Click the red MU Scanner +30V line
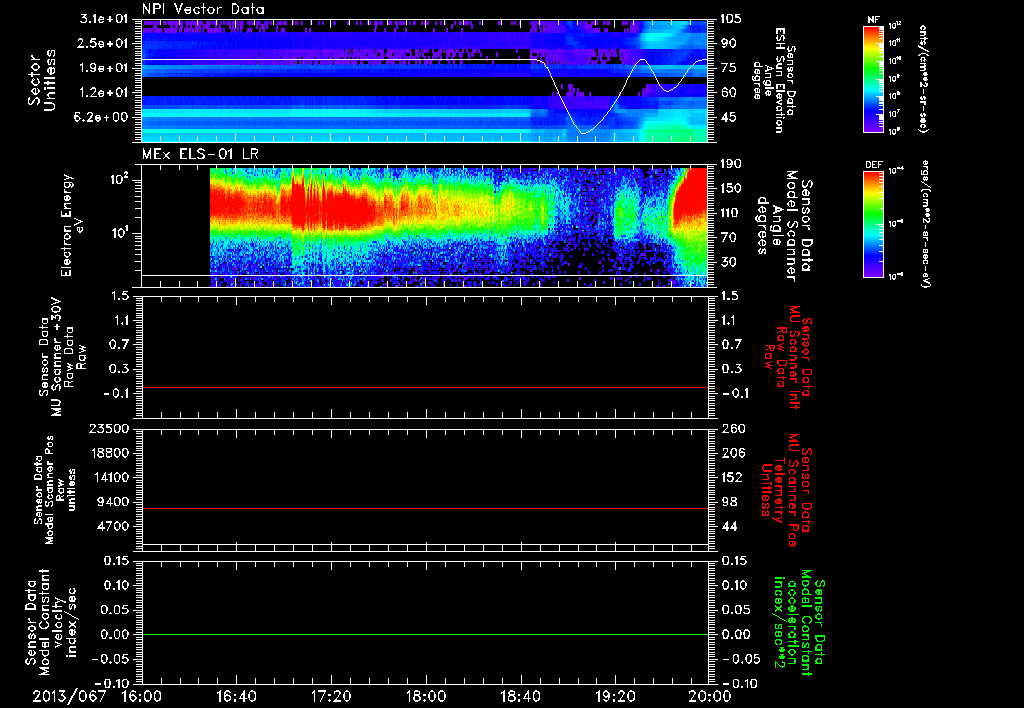The image size is (1024, 708). (x=425, y=388)
